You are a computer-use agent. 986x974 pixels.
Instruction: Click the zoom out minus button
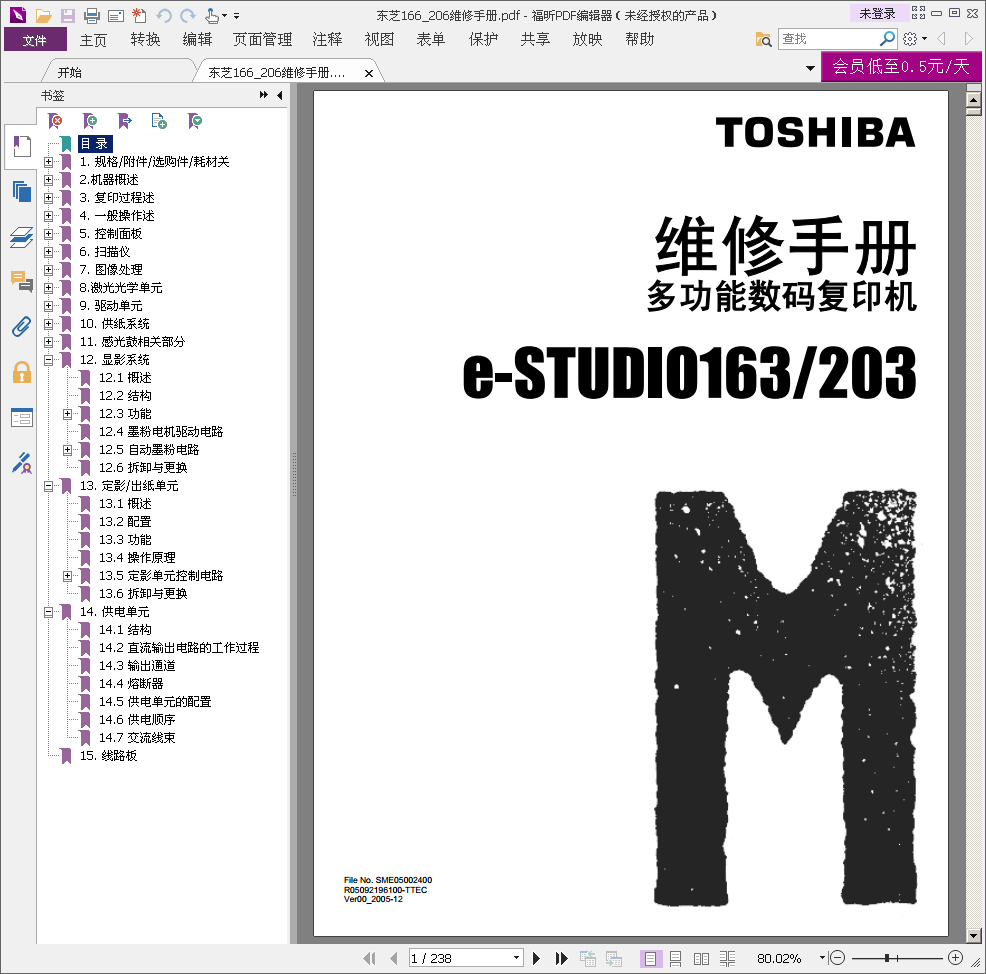click(837, 958)
